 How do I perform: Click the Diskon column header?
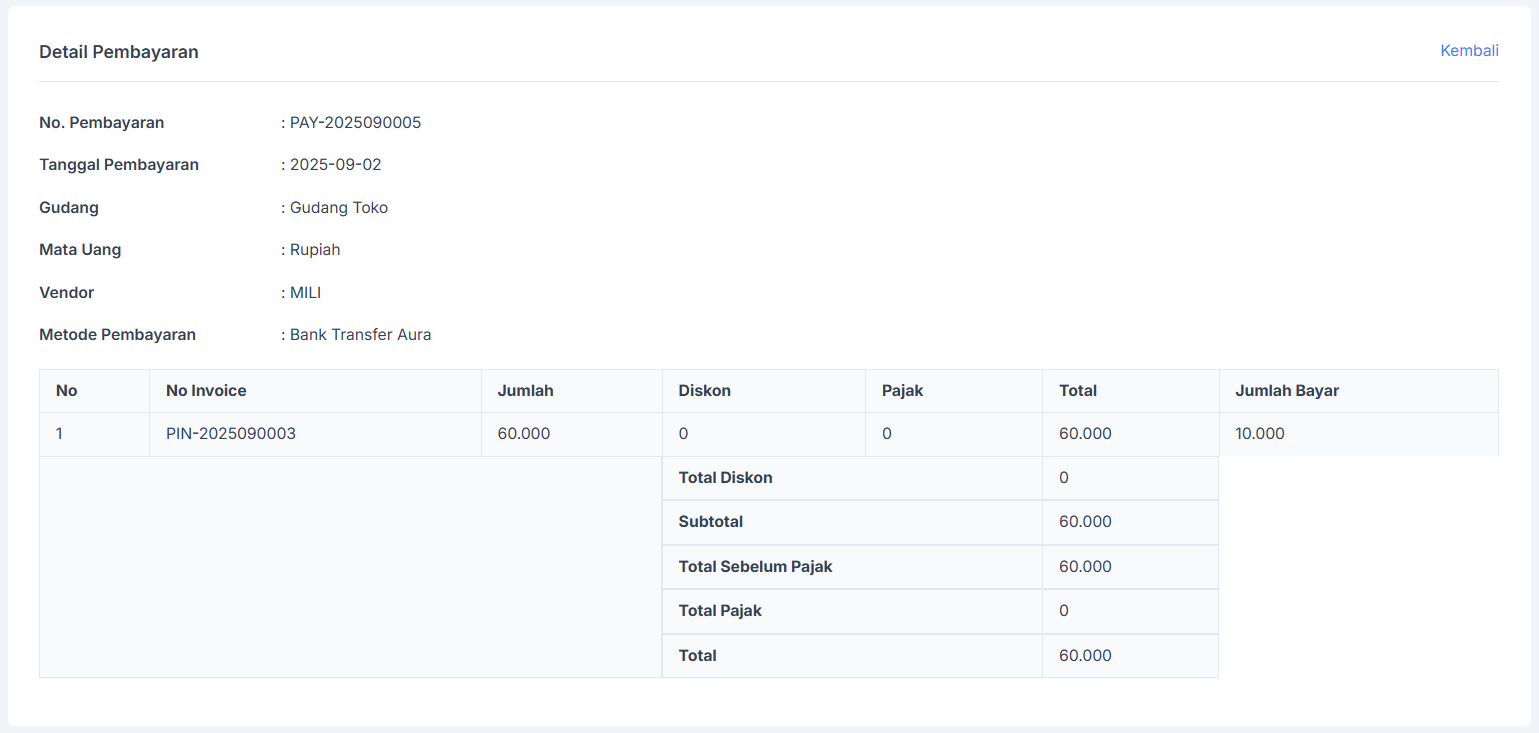[x=704, y=391]
